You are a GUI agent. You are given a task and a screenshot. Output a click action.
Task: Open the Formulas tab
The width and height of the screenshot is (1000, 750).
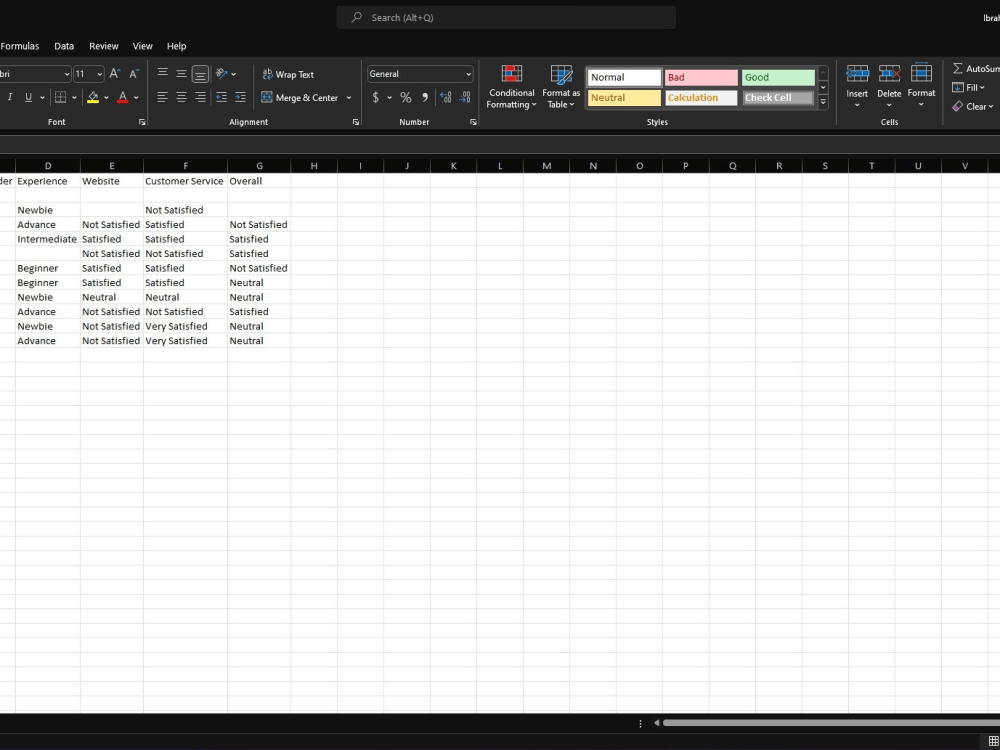[x=20, y=46]
